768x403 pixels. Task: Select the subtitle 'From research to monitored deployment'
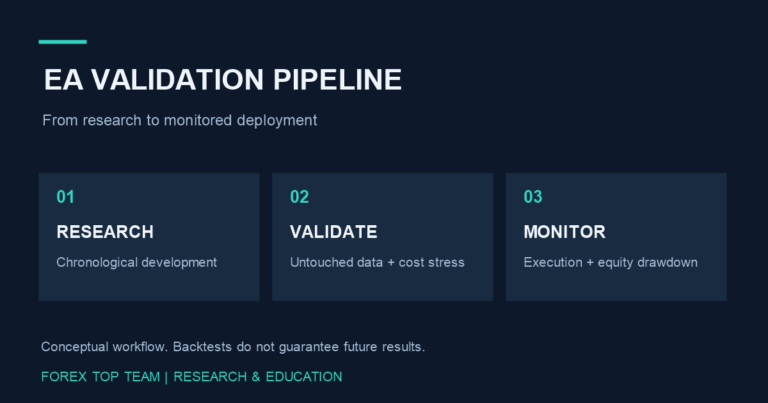point(180,120)
